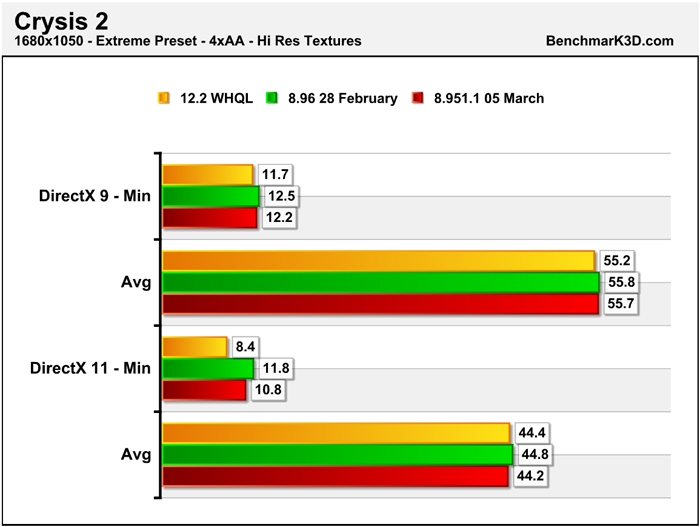Click the red 8.951.1 legend swatch
Viewport: 700px width, 527px height.
click(x=417, y=98)
